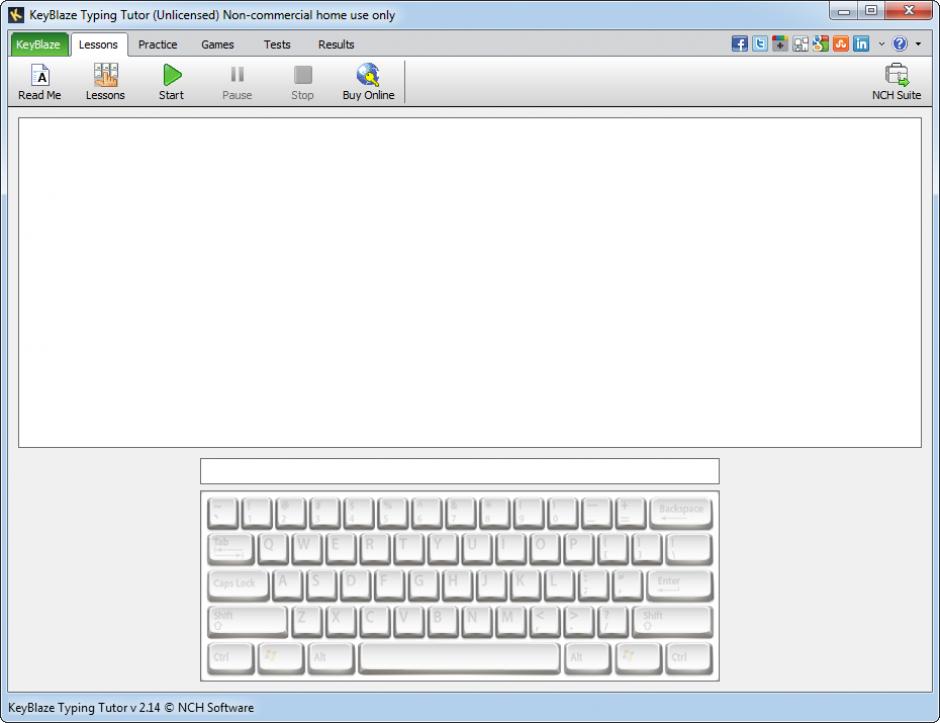Viewport: 940px width, 723px height.
Task: Click the P key on virtual keyboard
Action: click(579, 549)
